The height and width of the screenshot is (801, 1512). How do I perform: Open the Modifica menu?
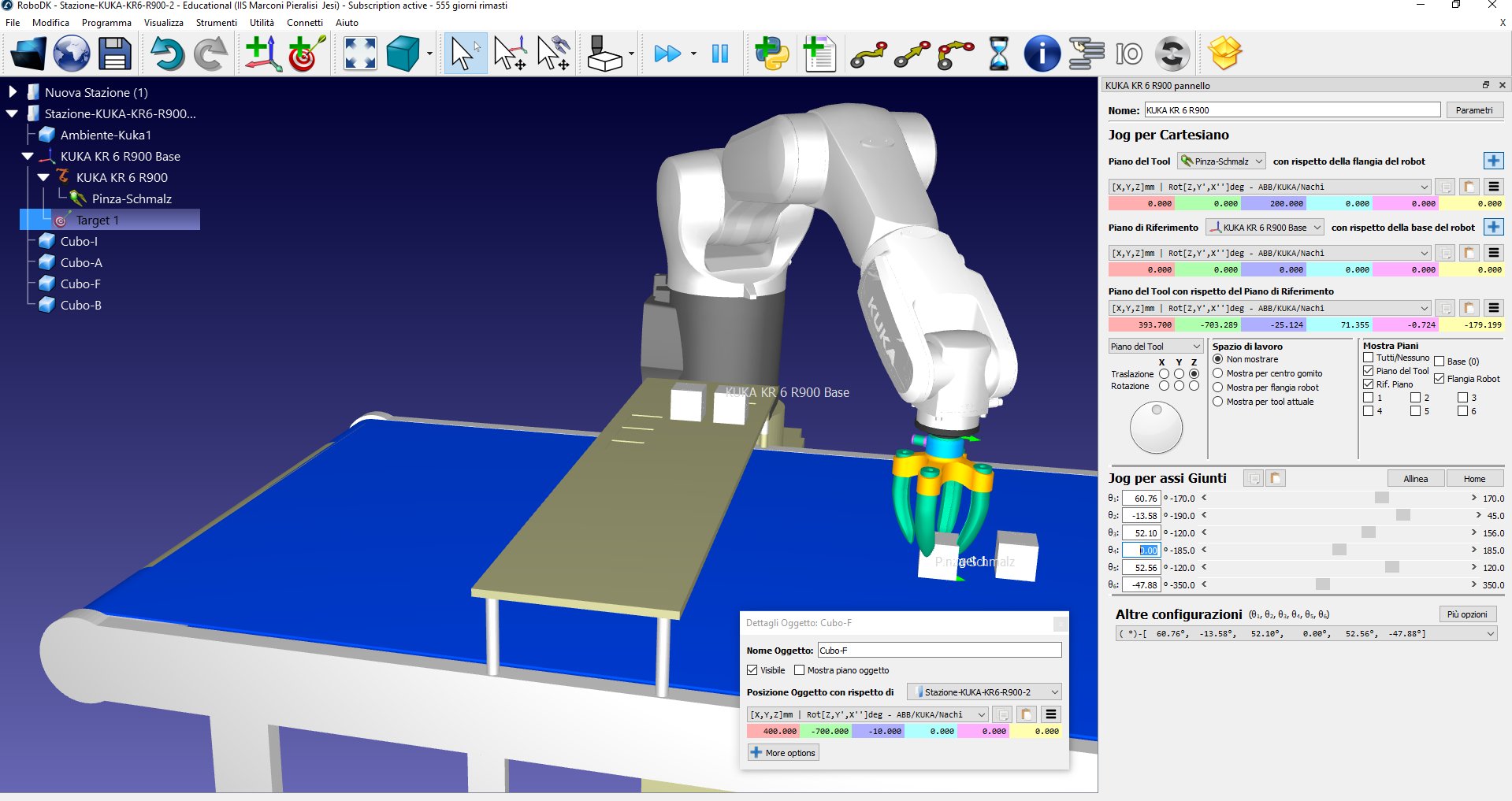50,23
